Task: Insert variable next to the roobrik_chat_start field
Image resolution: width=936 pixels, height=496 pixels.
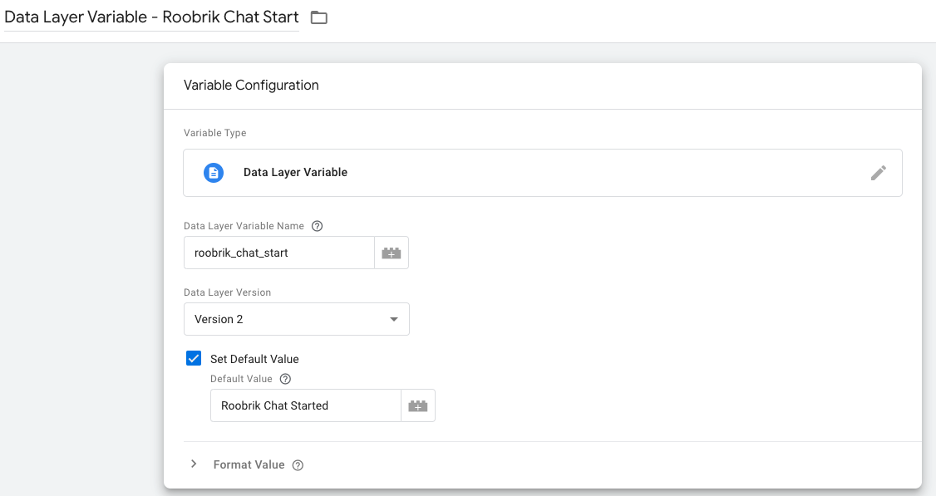Action: [392, 253]
